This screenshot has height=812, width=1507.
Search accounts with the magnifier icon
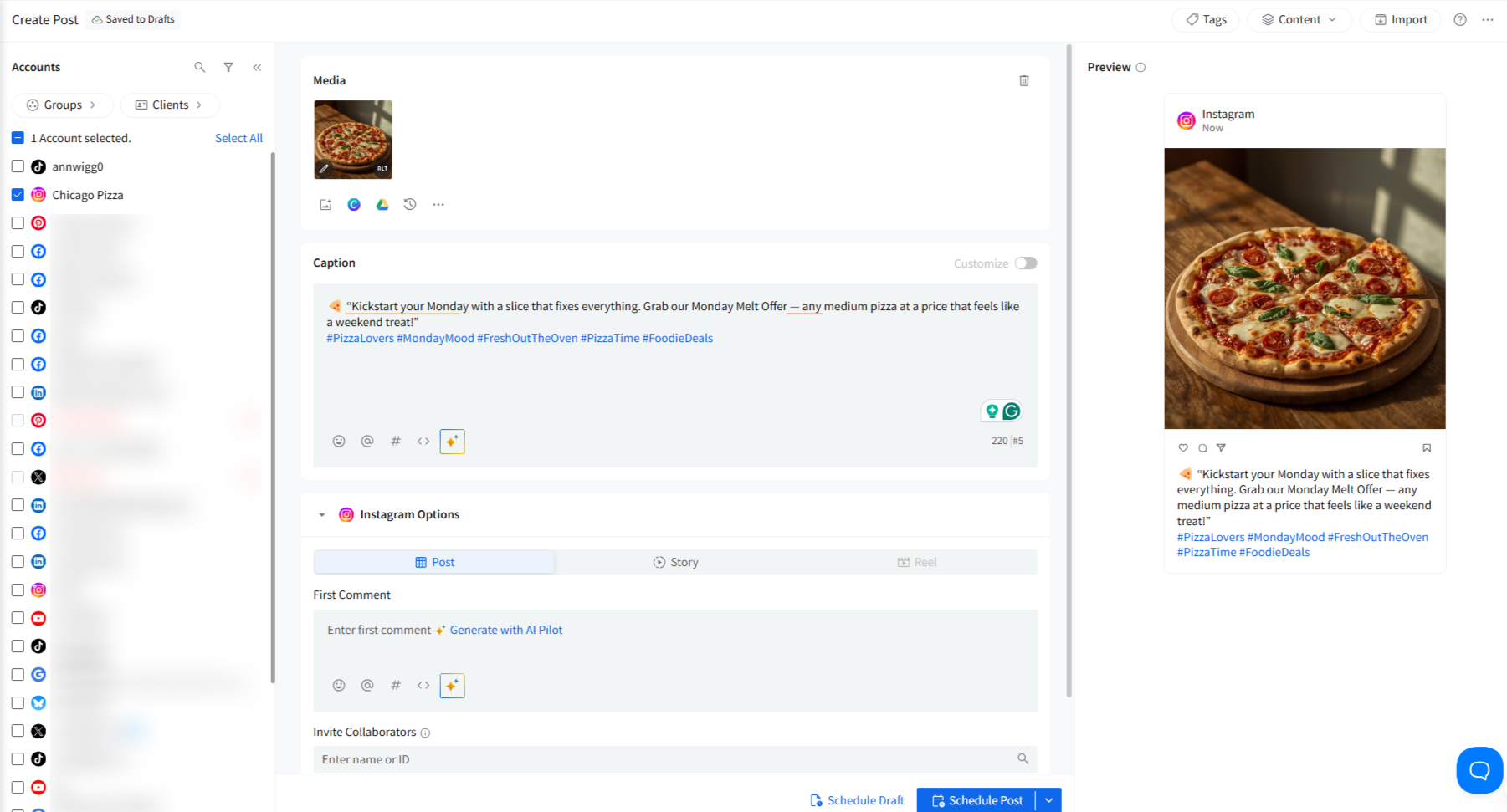click(199, 67)
